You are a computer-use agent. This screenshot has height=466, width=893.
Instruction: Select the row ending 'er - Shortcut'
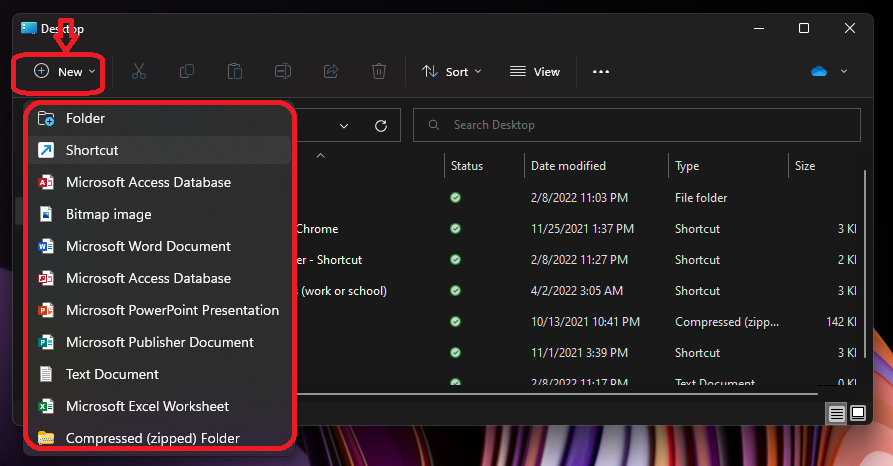coord(576,260)
